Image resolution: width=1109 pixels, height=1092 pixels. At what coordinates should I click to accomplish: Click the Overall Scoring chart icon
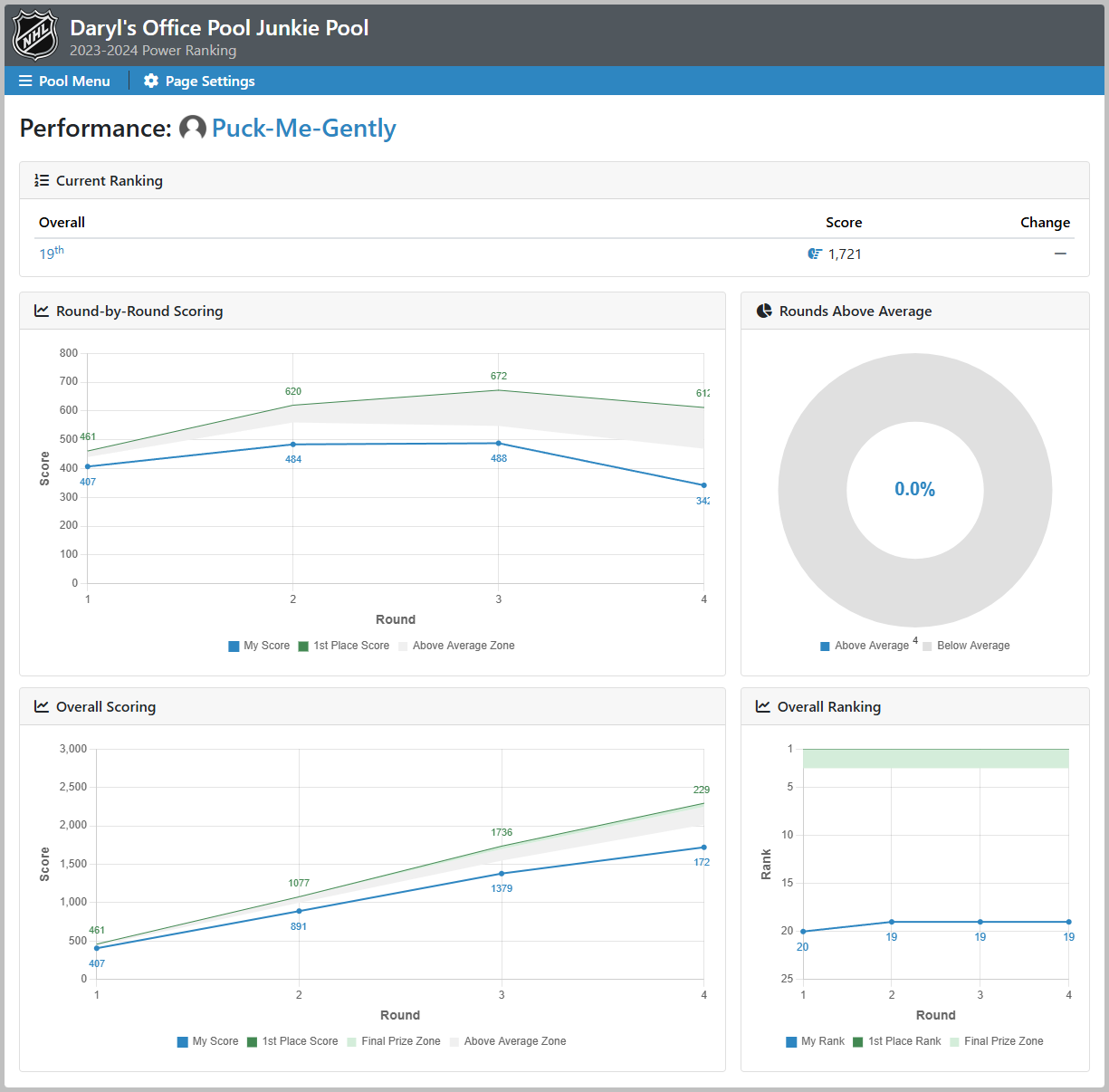point(42,706)
